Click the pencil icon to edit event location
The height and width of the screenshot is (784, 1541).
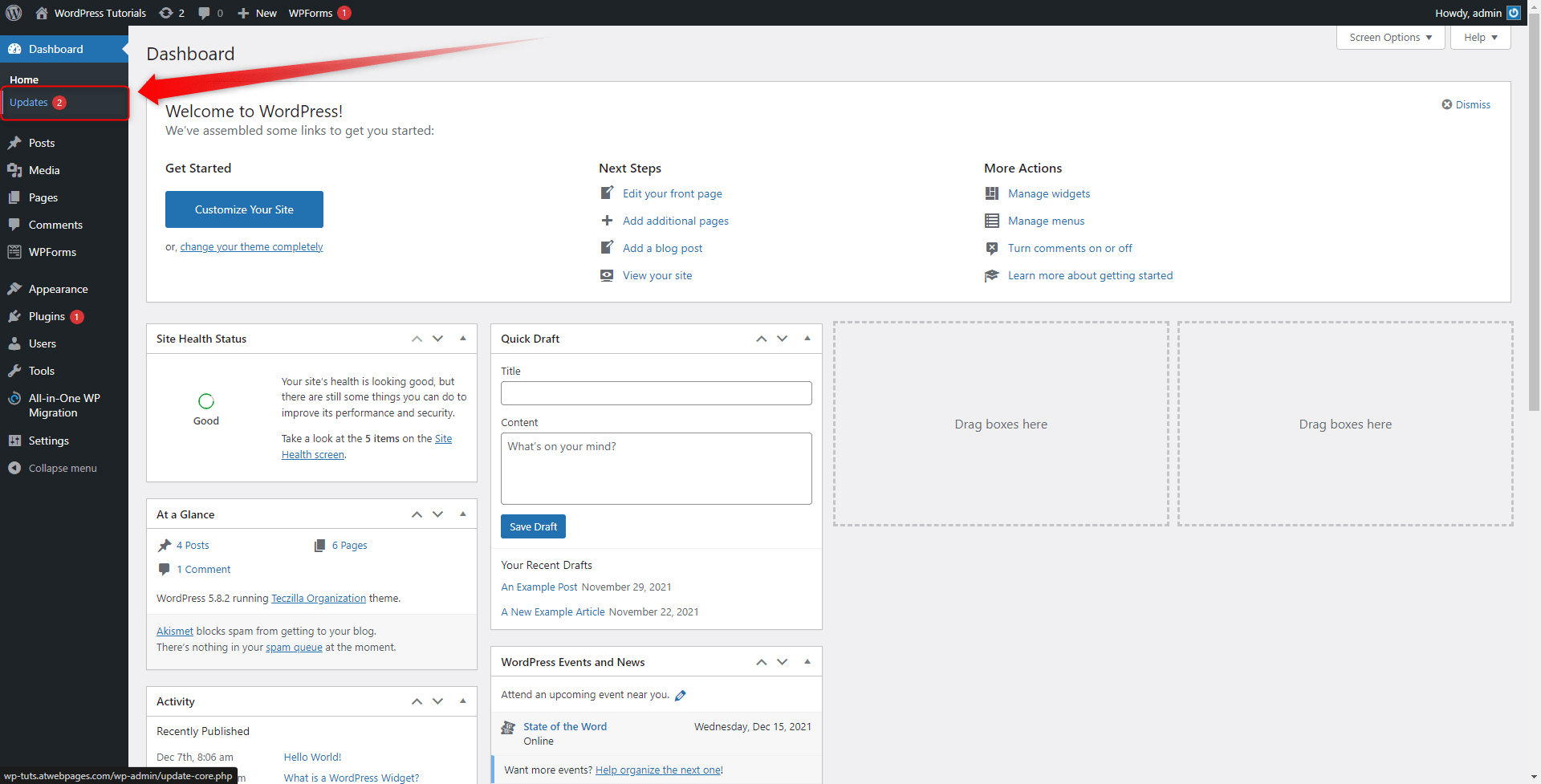coord(681,695)
